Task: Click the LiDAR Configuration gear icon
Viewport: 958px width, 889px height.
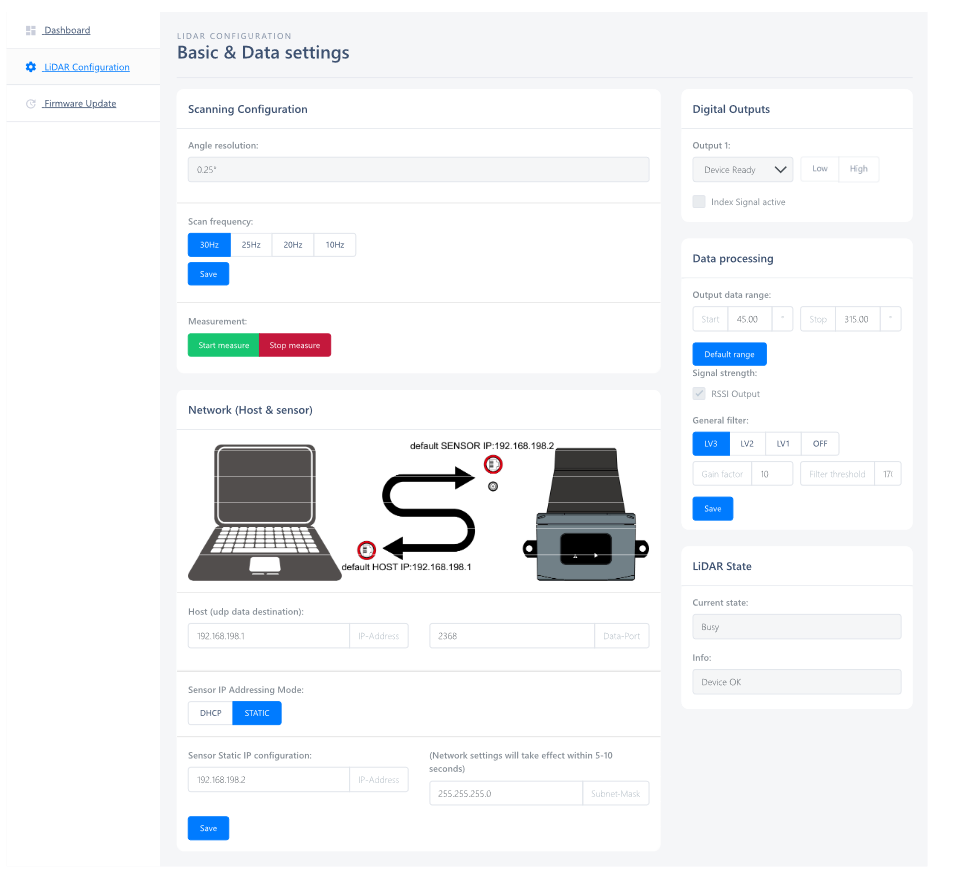Action: coord(31,67)
